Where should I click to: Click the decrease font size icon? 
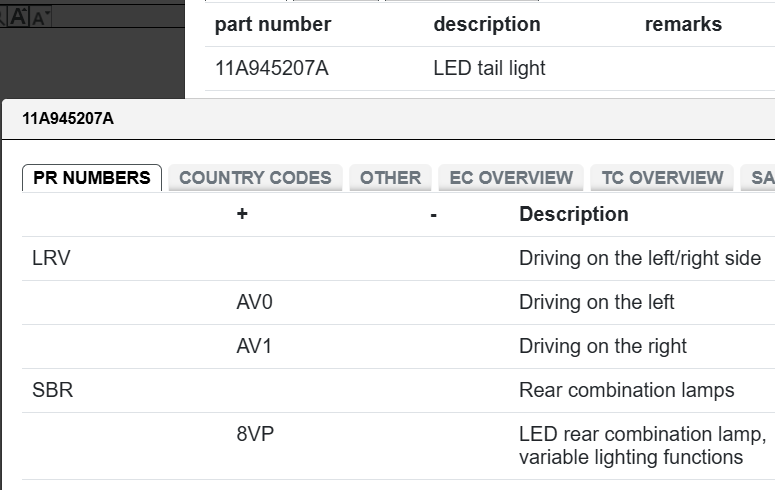[x=41, y=17]
